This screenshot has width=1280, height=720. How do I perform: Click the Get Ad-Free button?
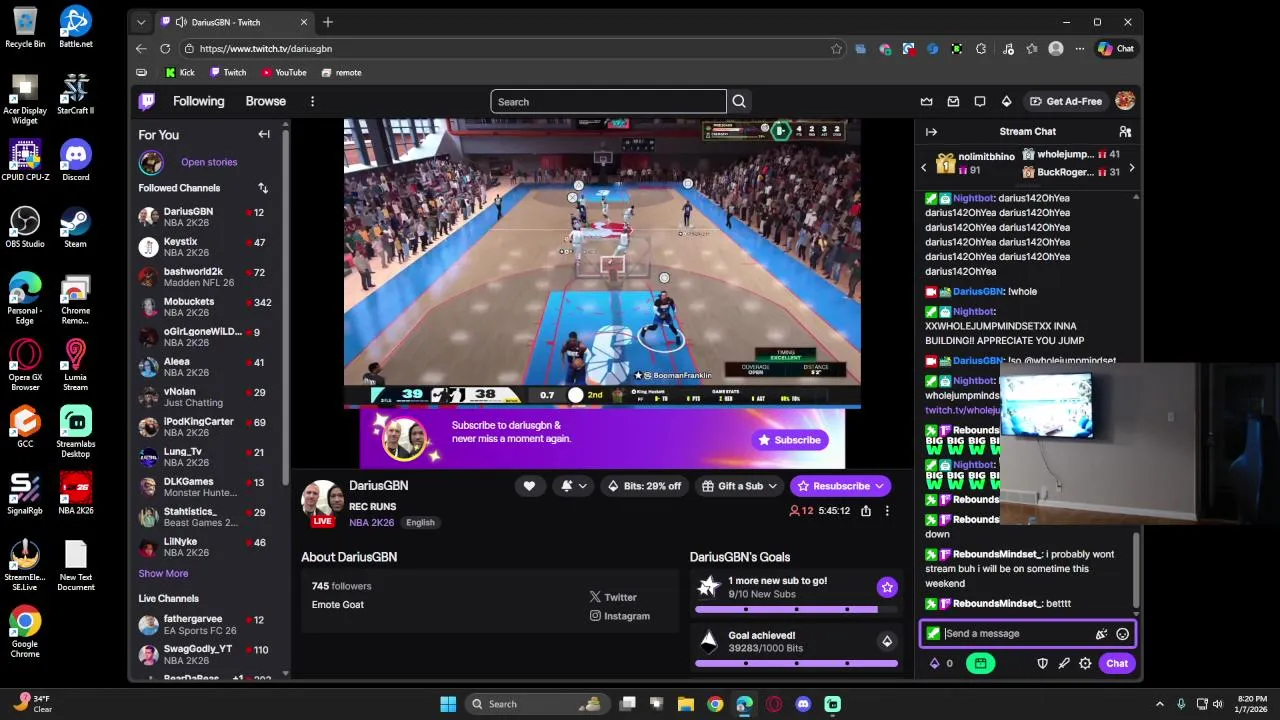point(1067,101)
